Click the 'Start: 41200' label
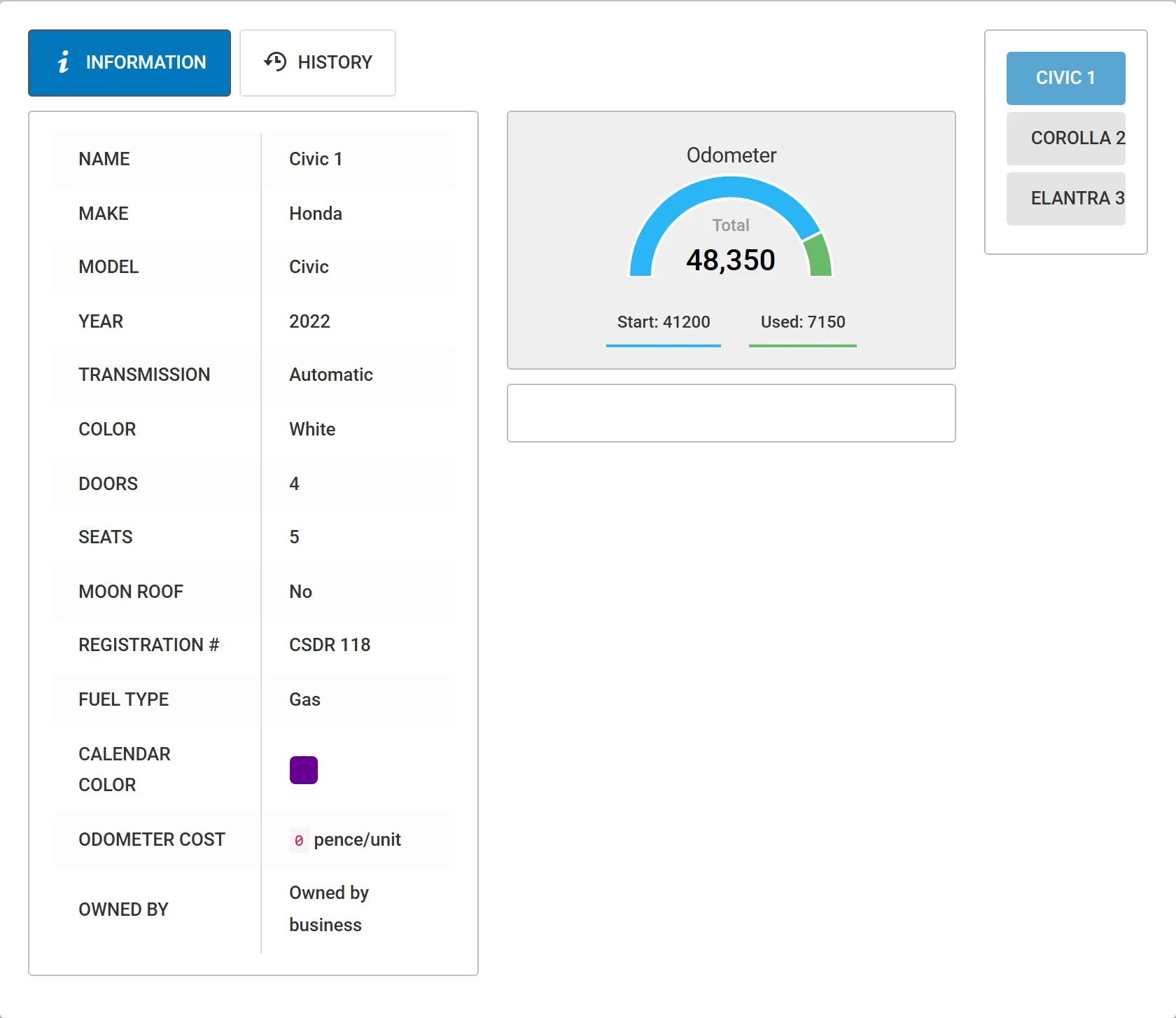This screenshot has height=1018, width=1176. (x=664, y=322)
